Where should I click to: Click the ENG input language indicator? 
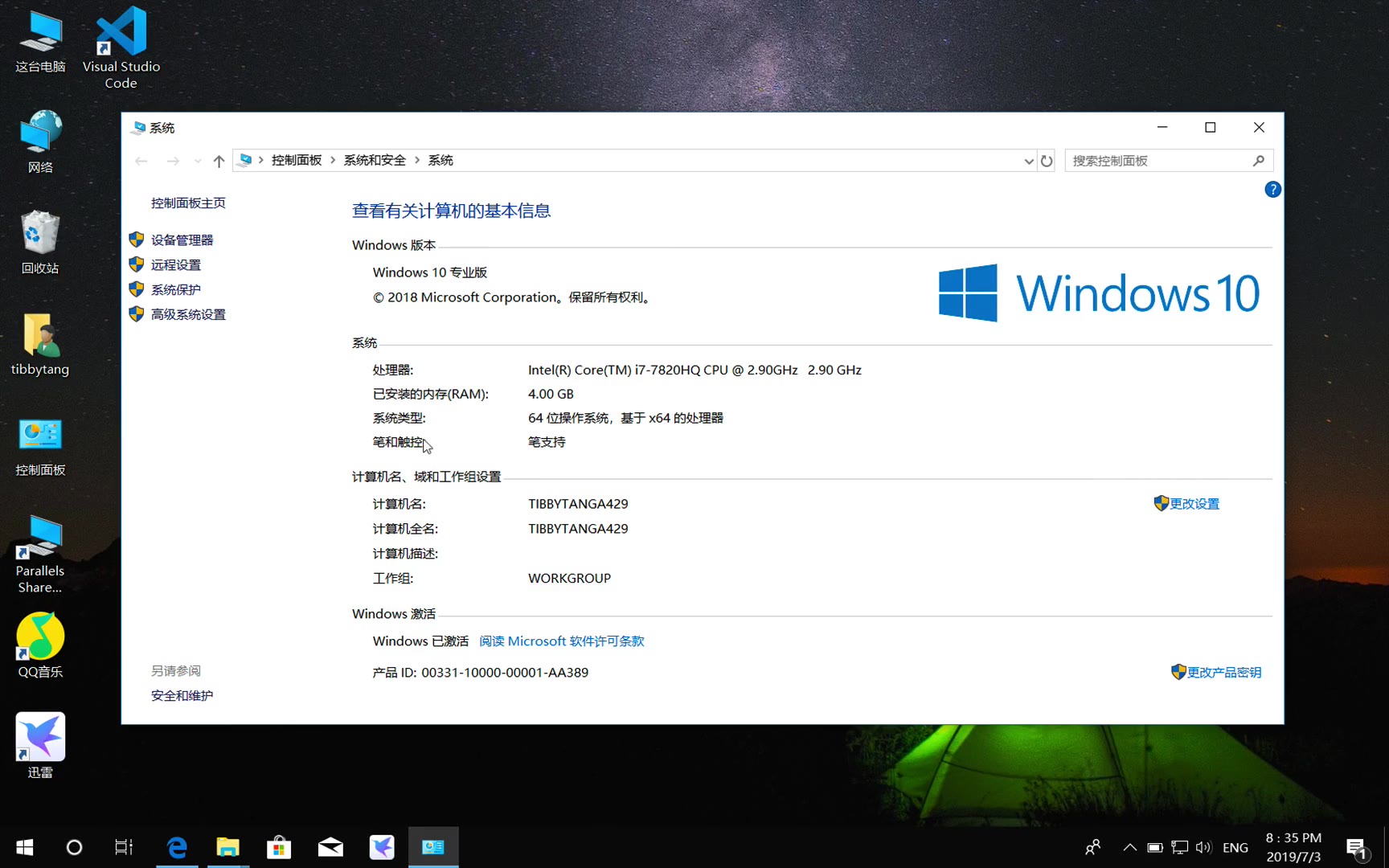click(x=1235, y=848)
